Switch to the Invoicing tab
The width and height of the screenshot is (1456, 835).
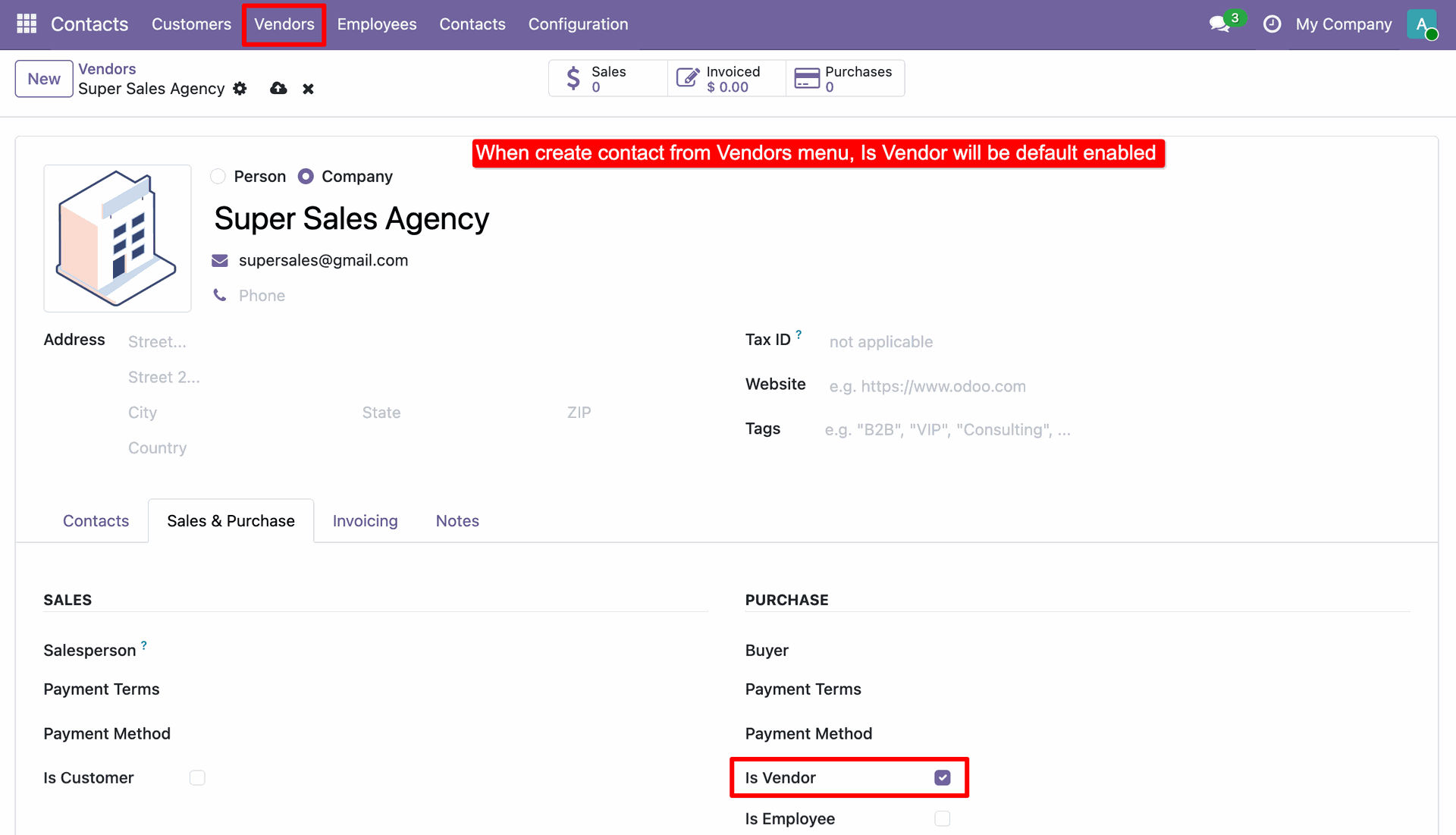[365, 521]
